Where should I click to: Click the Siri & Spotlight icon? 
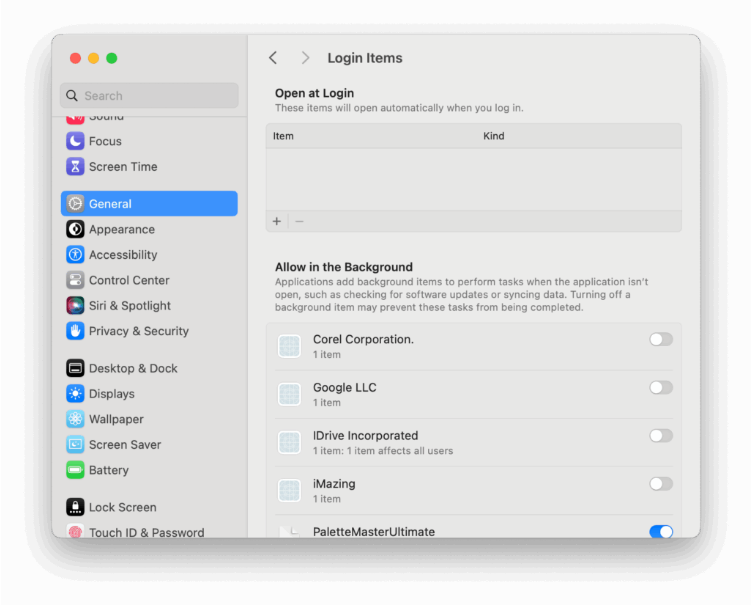(x=75, y=306)
